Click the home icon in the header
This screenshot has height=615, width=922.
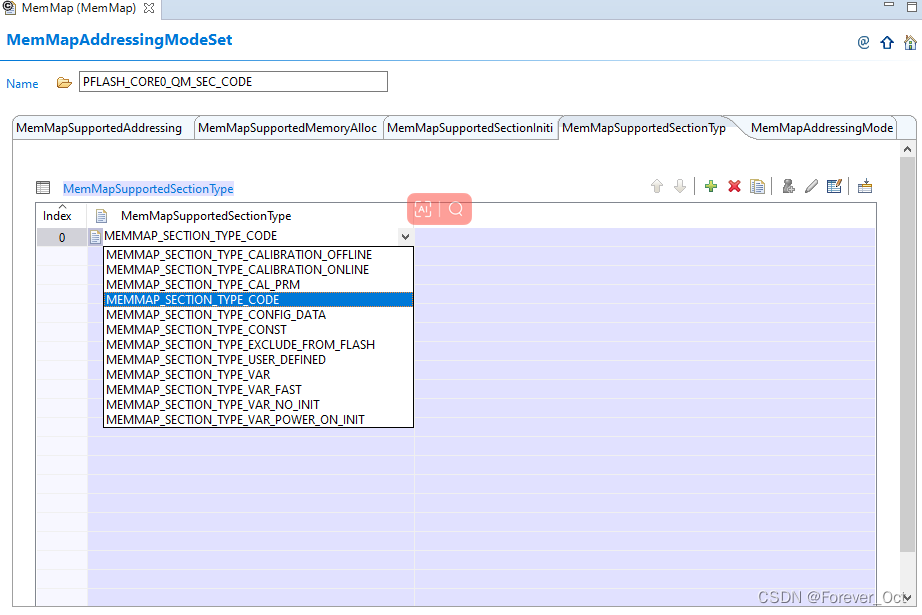tap(910, 42)
